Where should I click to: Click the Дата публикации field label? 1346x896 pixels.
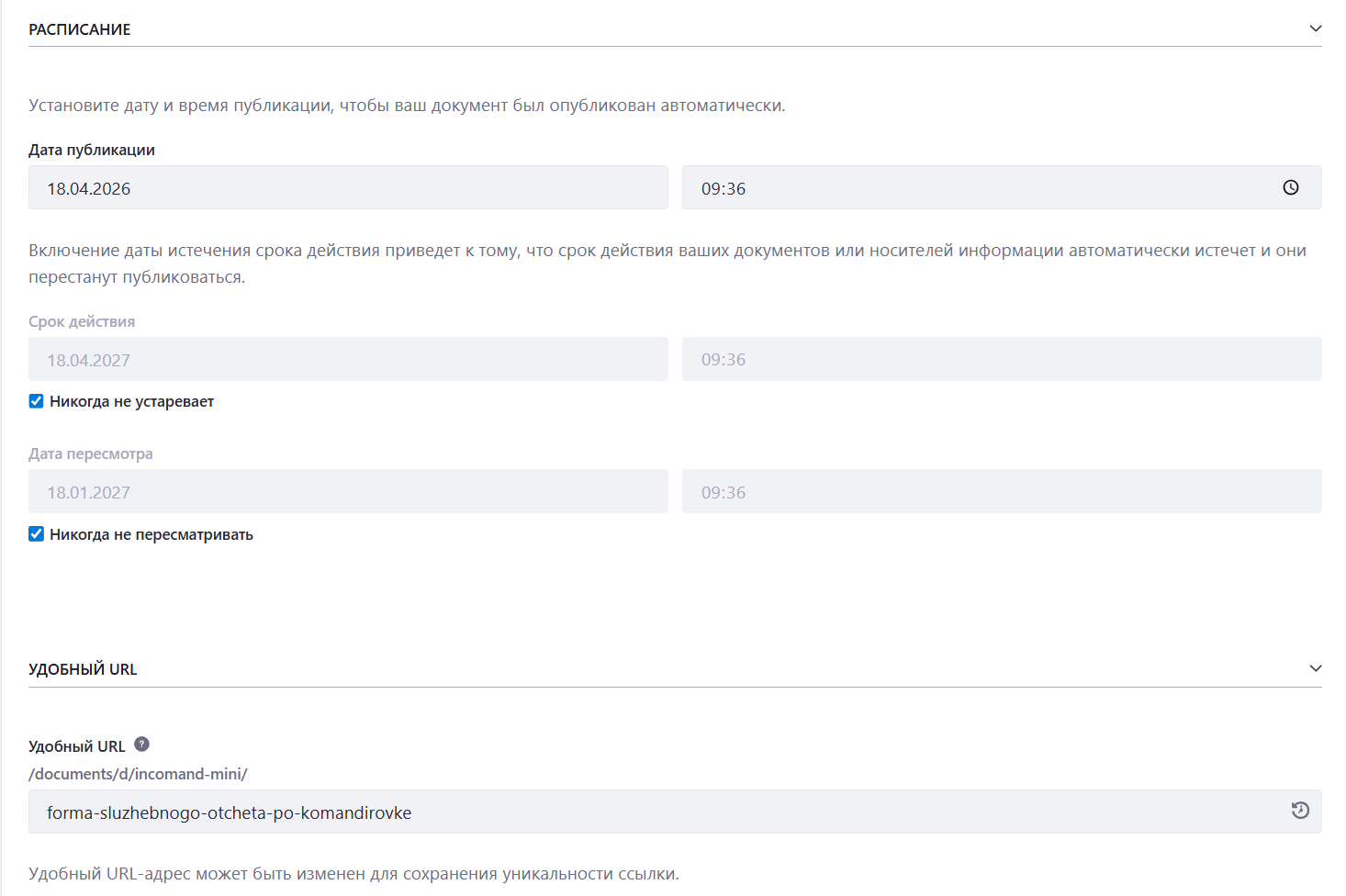[x=92, y=150]
